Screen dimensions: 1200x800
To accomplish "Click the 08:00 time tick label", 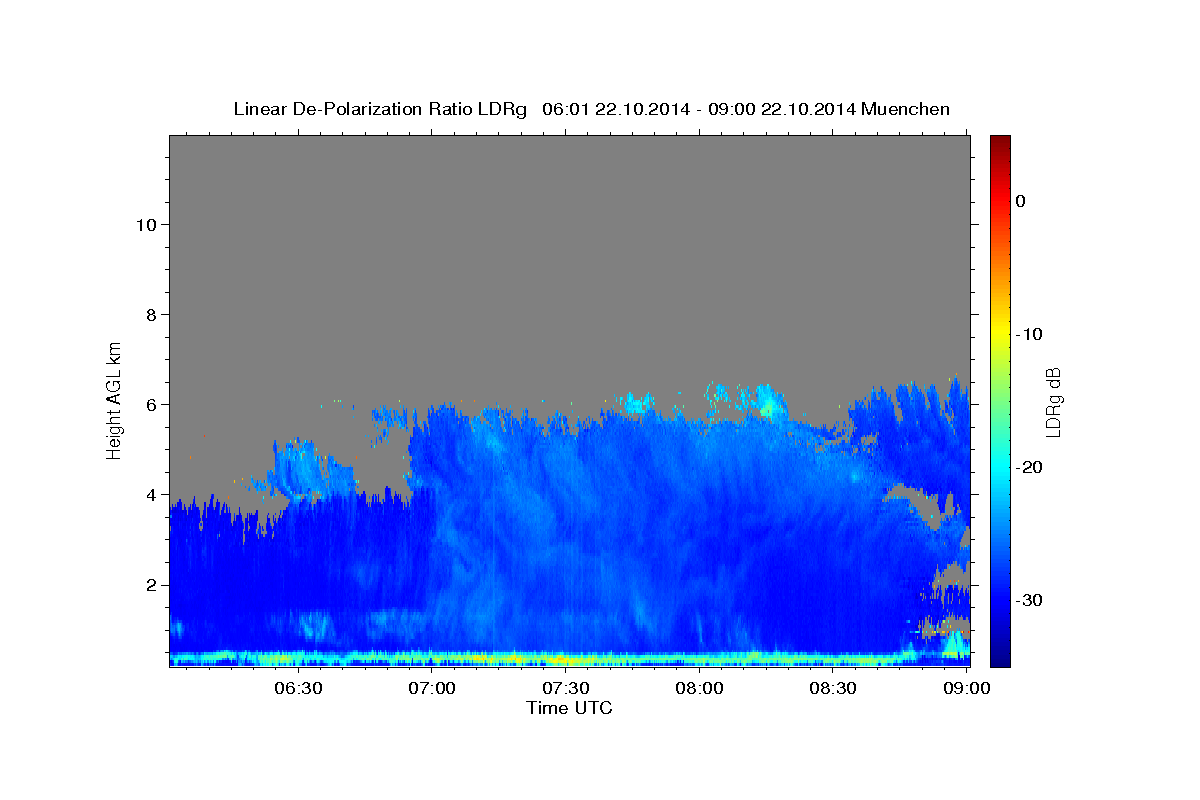I will pos(699,689).
